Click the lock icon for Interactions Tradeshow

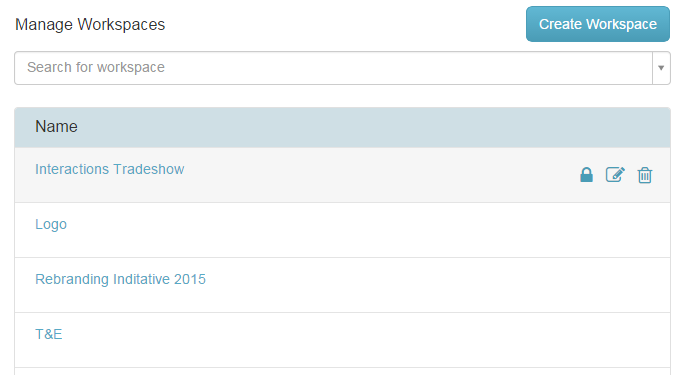[586, 175]
